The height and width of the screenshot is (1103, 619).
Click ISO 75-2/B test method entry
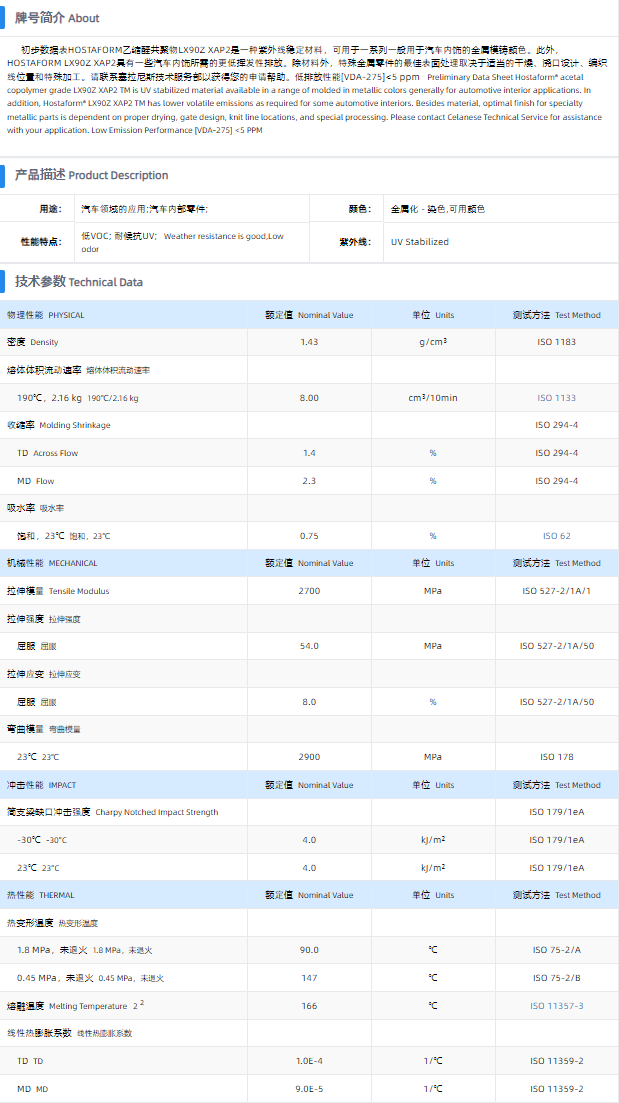point(557,978)
